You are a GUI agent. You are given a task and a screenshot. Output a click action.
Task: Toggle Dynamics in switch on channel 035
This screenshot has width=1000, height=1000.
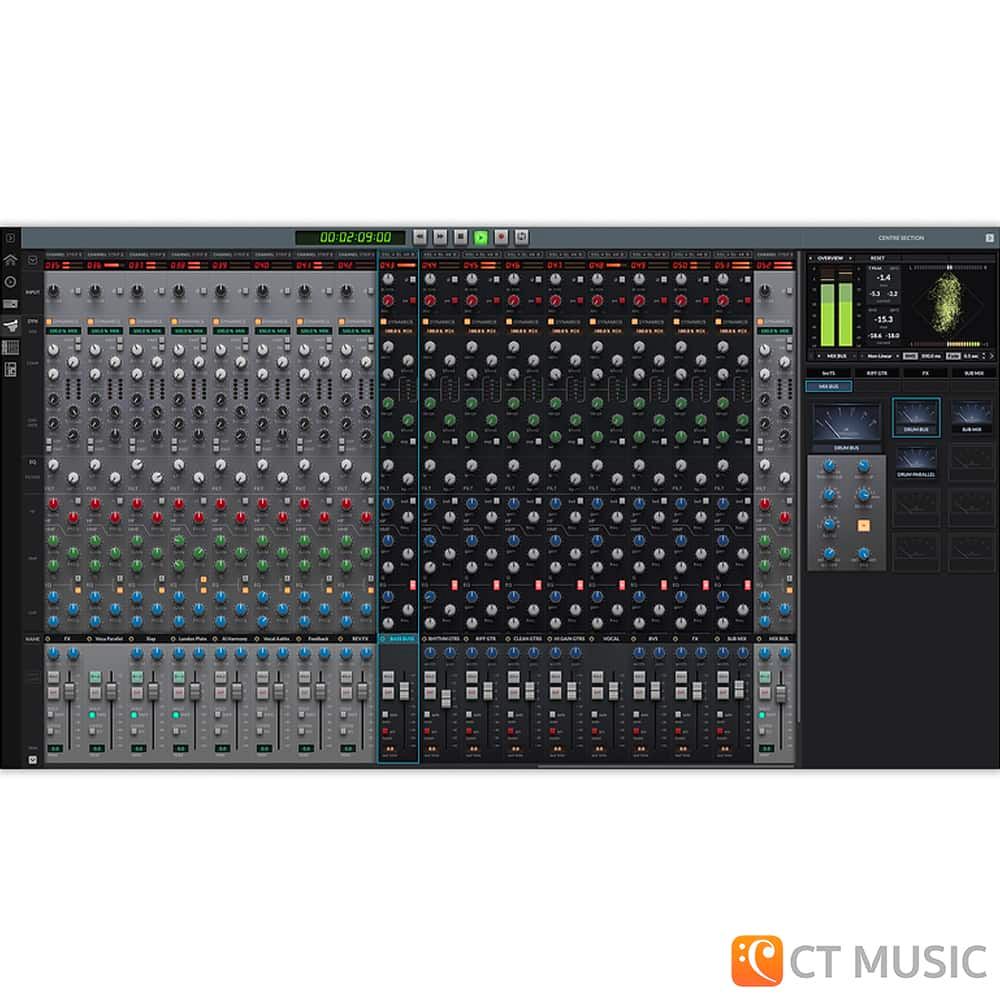[x=49, y=322]
